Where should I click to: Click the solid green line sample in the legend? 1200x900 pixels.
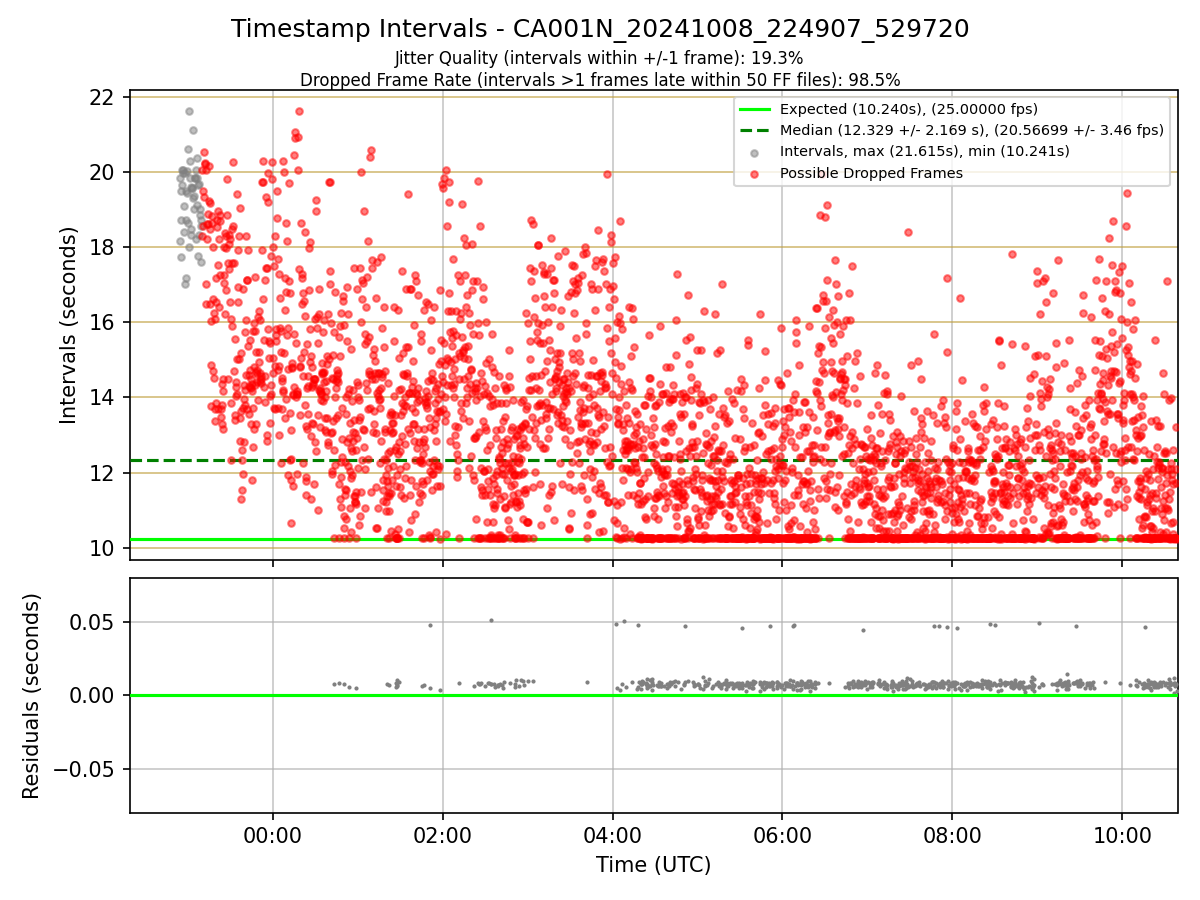coord(755,109)
